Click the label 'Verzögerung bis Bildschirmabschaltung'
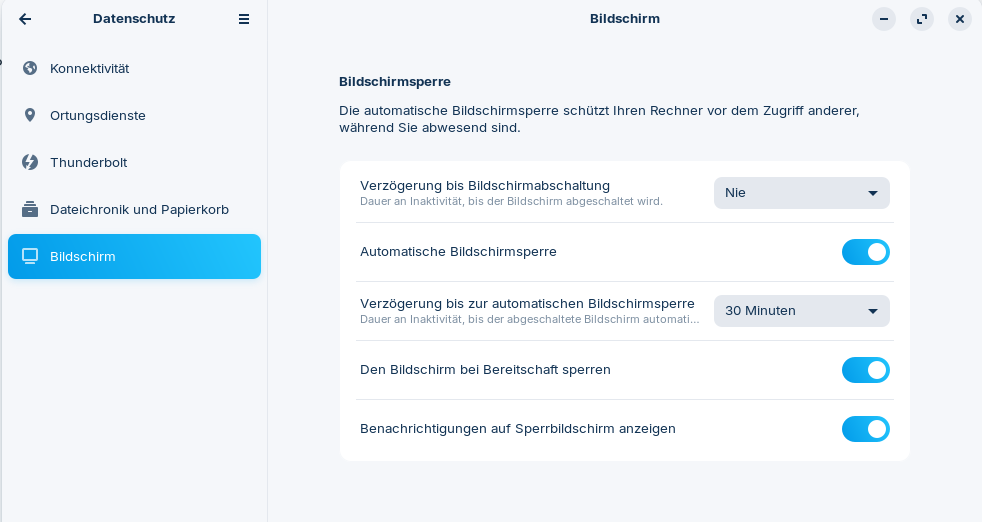Screen dimensions: 982x522 [x=485, y=185]
